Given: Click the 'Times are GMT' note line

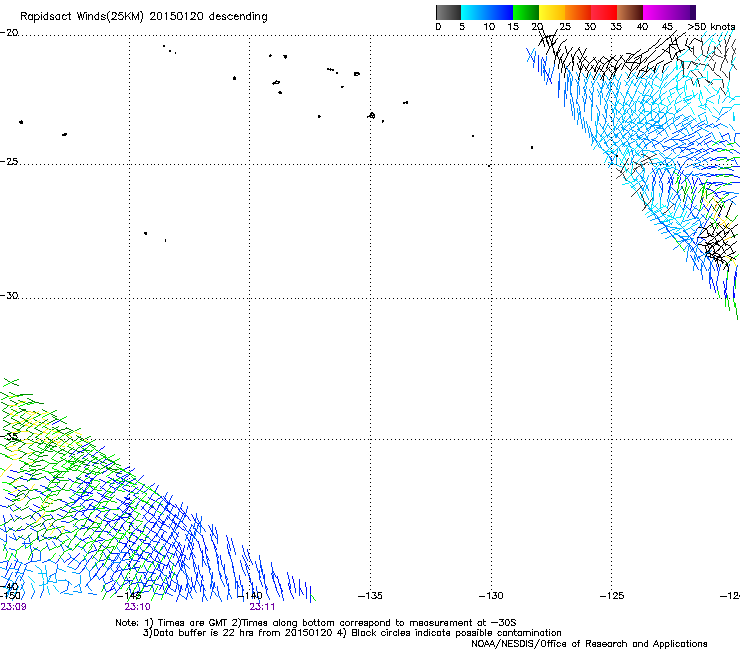Looking at the screenshot, I should (x=316, y=623).
